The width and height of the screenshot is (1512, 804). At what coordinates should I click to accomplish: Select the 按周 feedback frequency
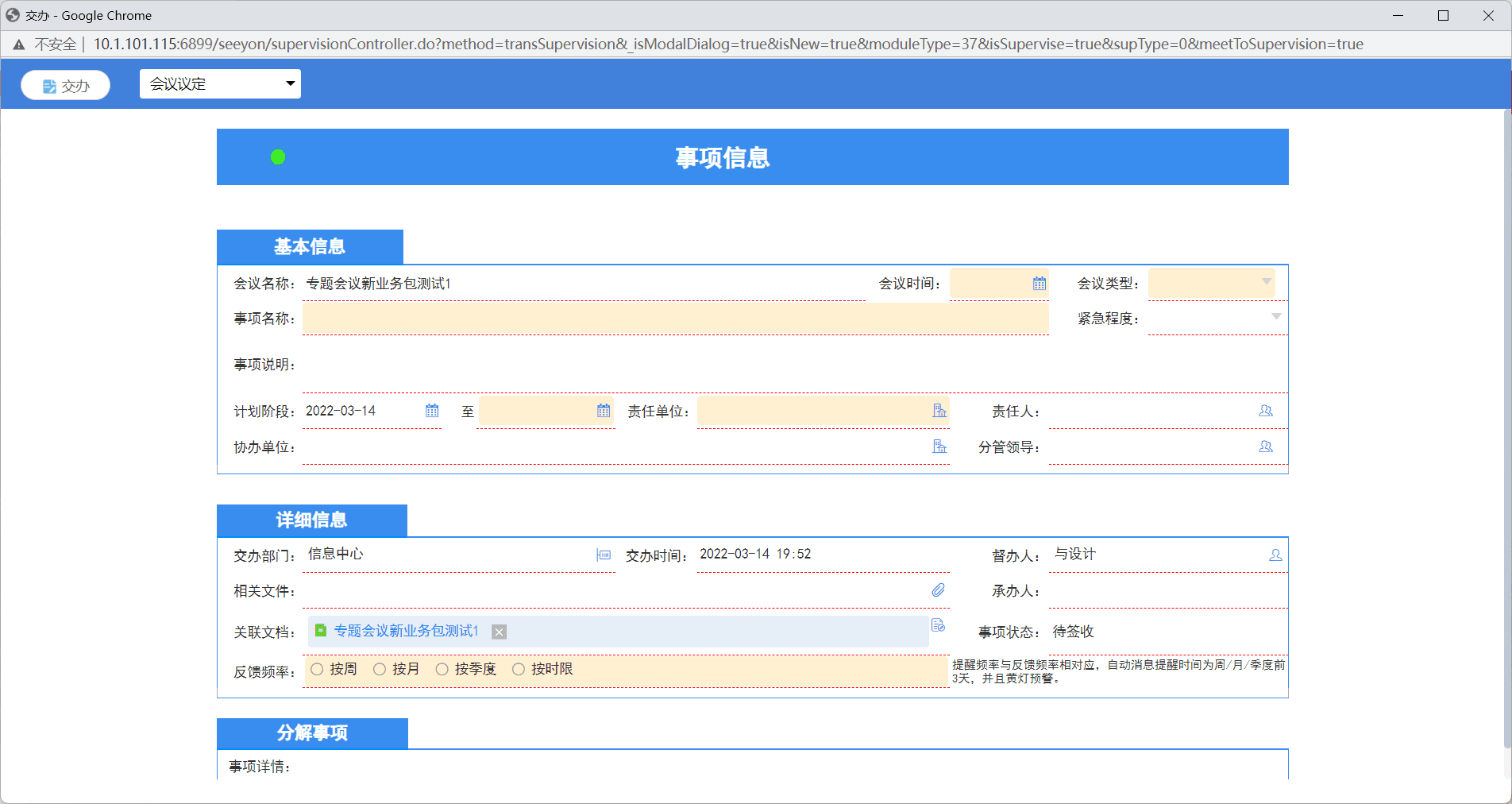coord(317,669)
